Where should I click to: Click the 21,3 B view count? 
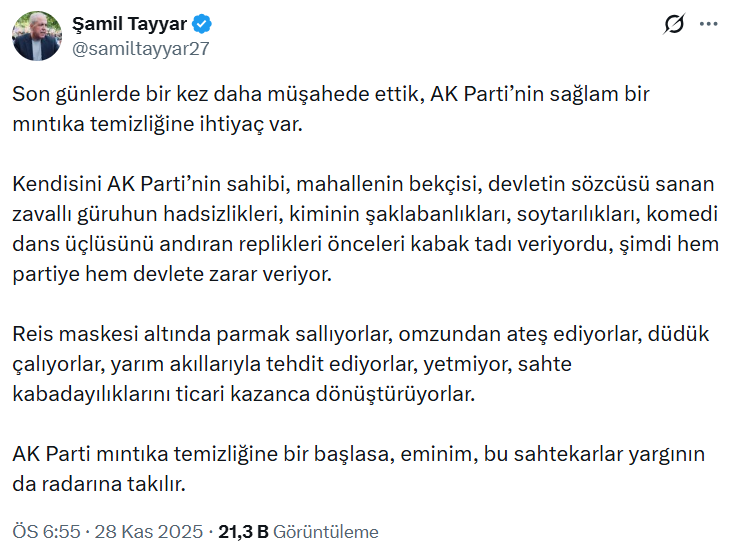pos(244,531)
